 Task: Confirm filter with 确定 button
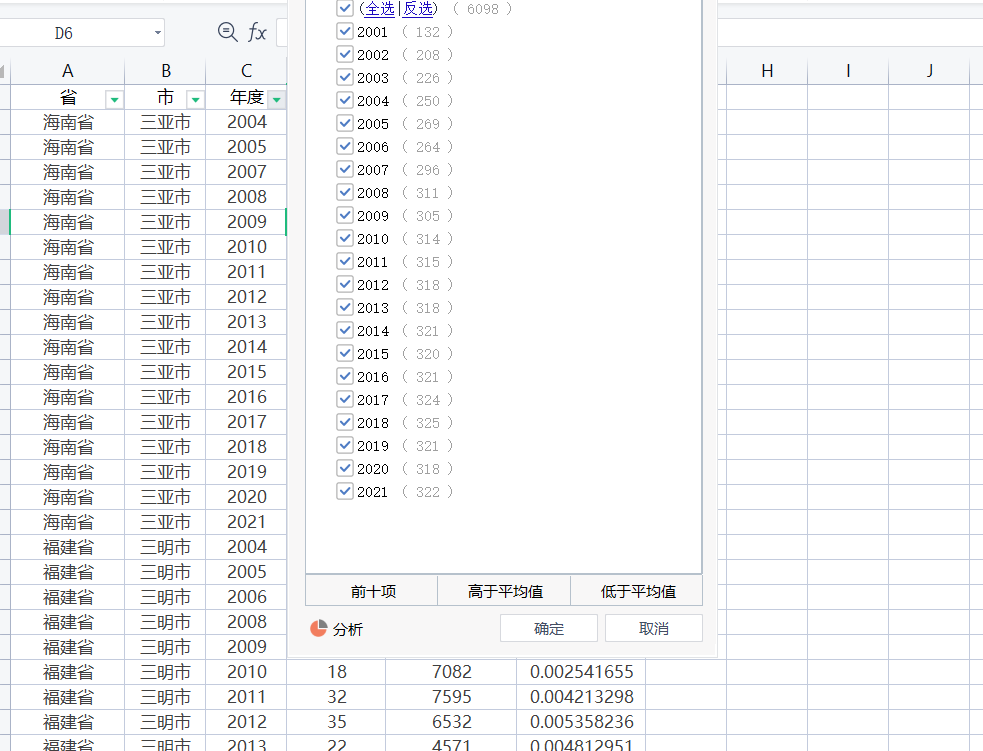click(x=549, y=628)
